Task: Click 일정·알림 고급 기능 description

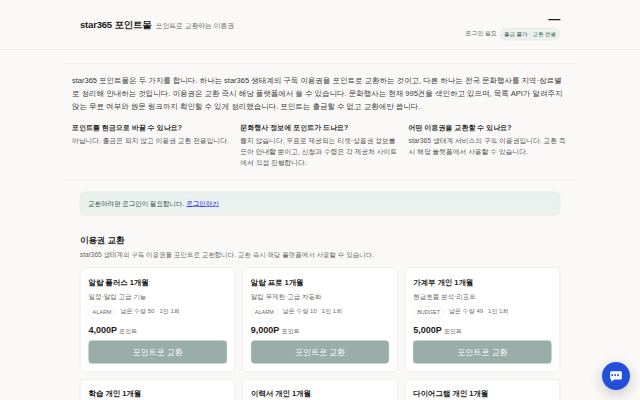Action: tap(117, 297)
